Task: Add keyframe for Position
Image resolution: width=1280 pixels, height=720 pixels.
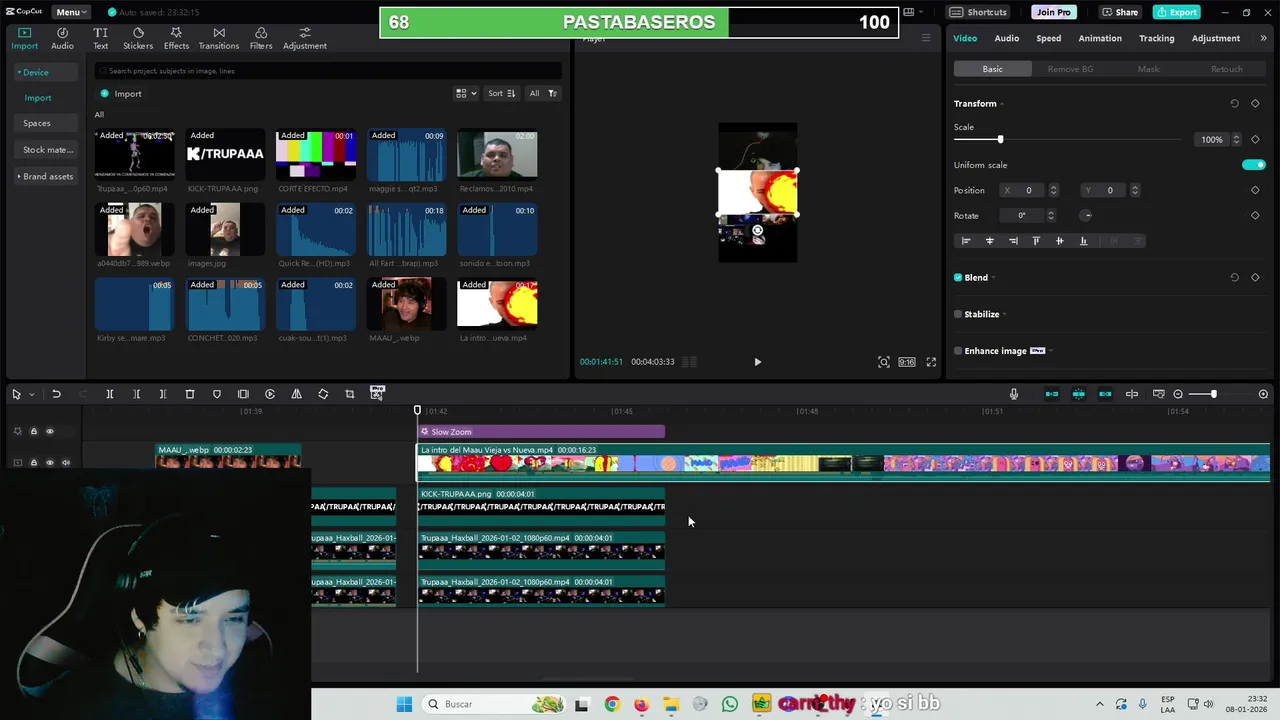Action: [x=1255, y=190]
